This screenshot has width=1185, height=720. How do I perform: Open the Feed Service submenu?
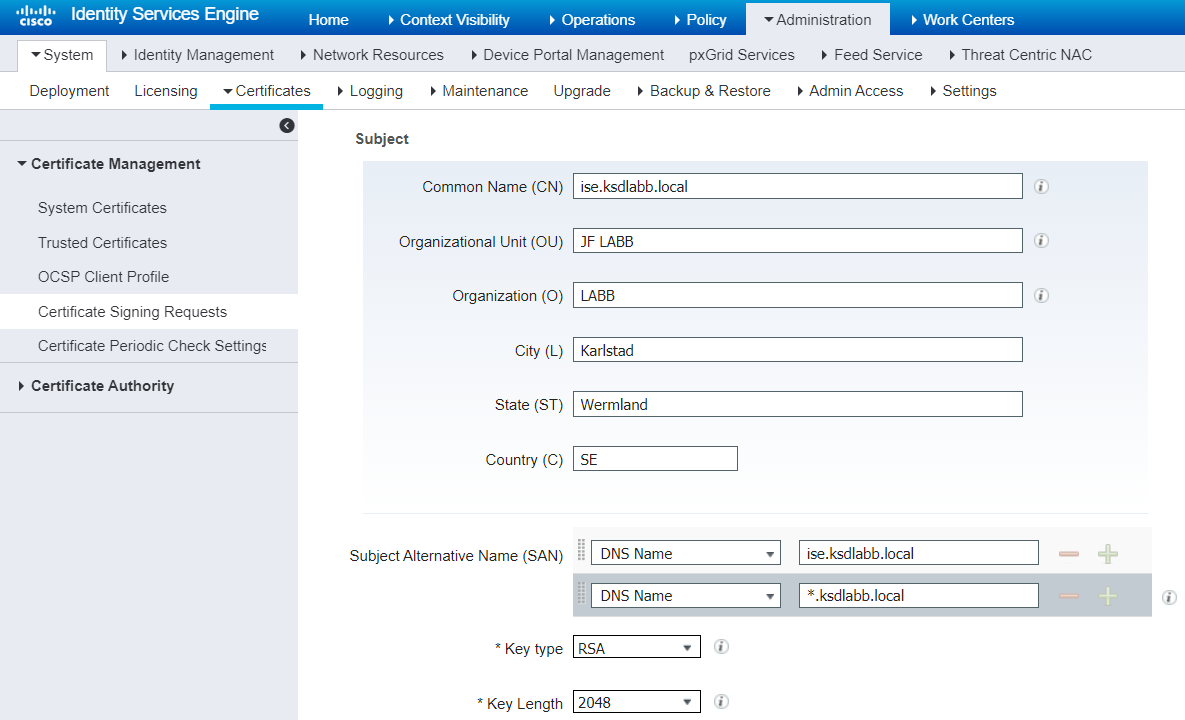(871, 55)
